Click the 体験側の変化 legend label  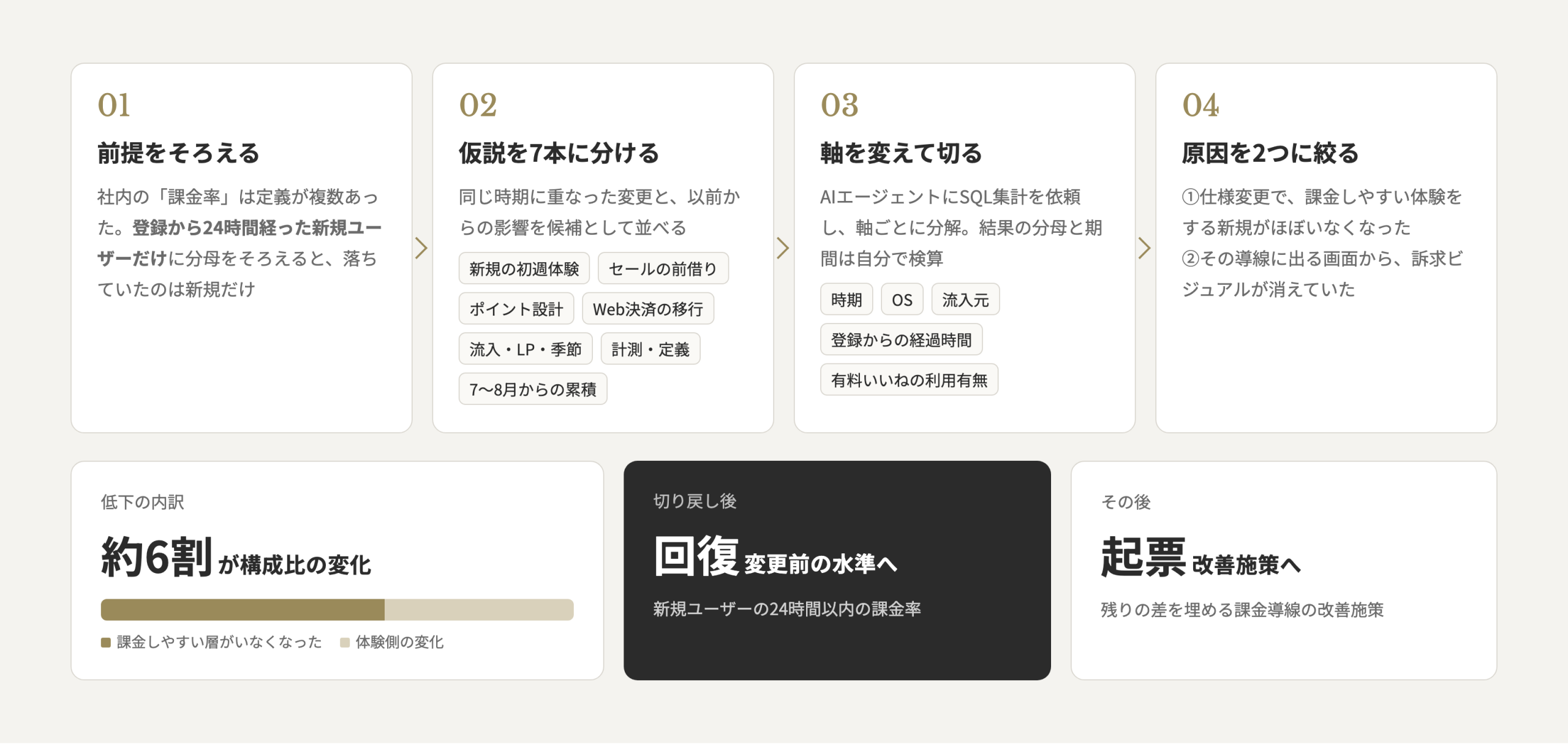(x=399, y=642)
